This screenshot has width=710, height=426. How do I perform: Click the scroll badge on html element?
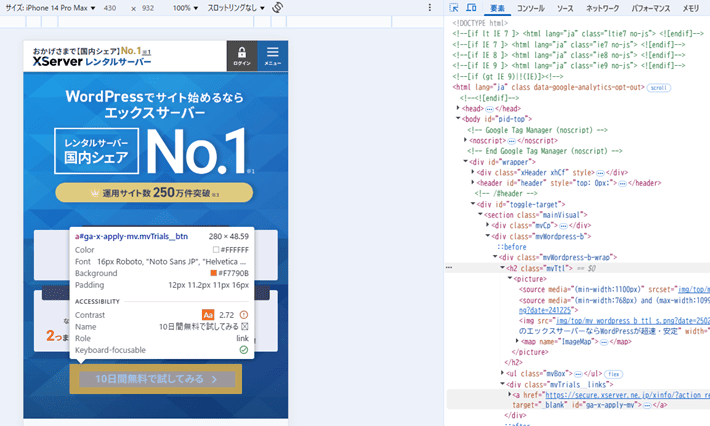tap(658, 87)
